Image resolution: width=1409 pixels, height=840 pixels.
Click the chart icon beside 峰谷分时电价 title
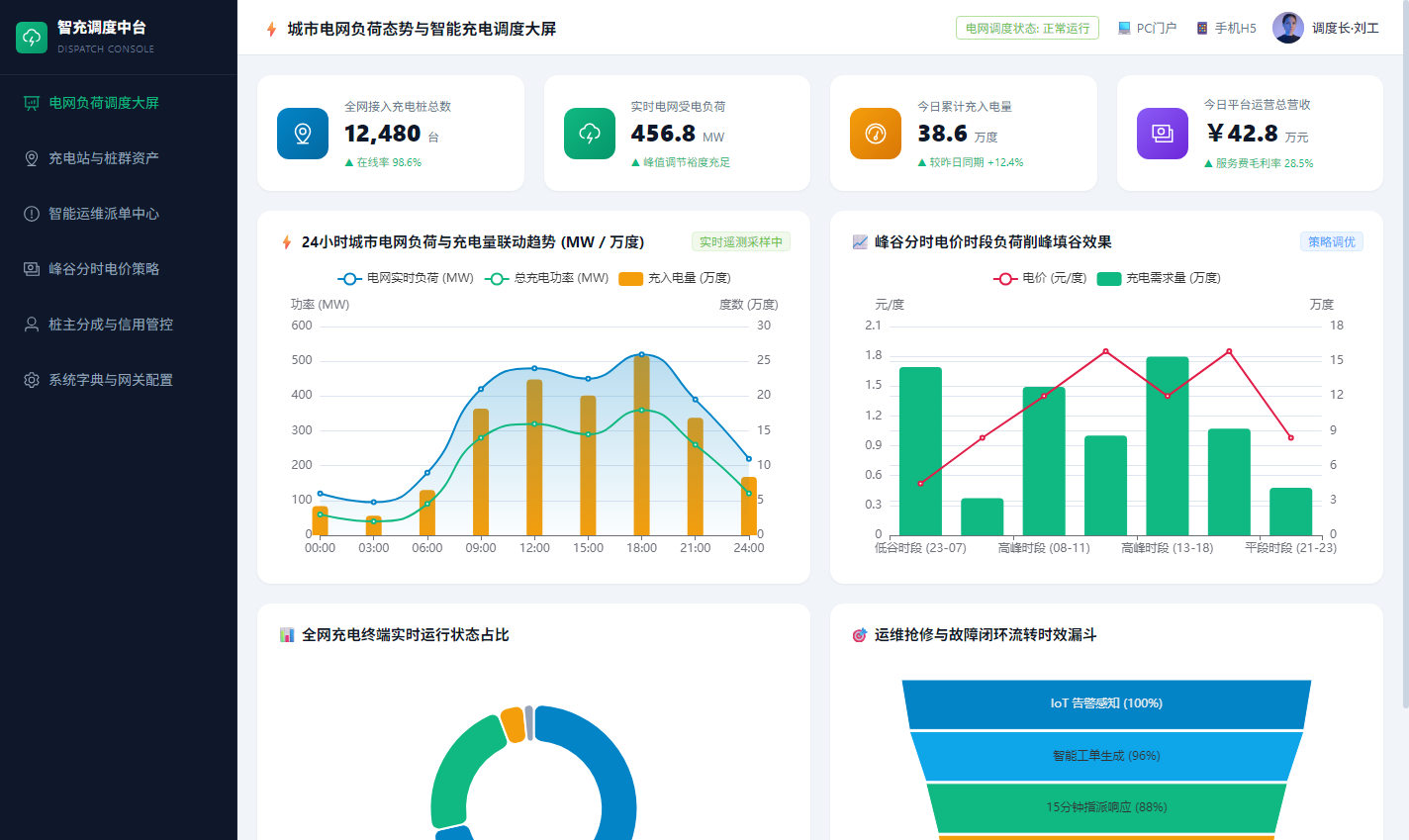point(860,242)
